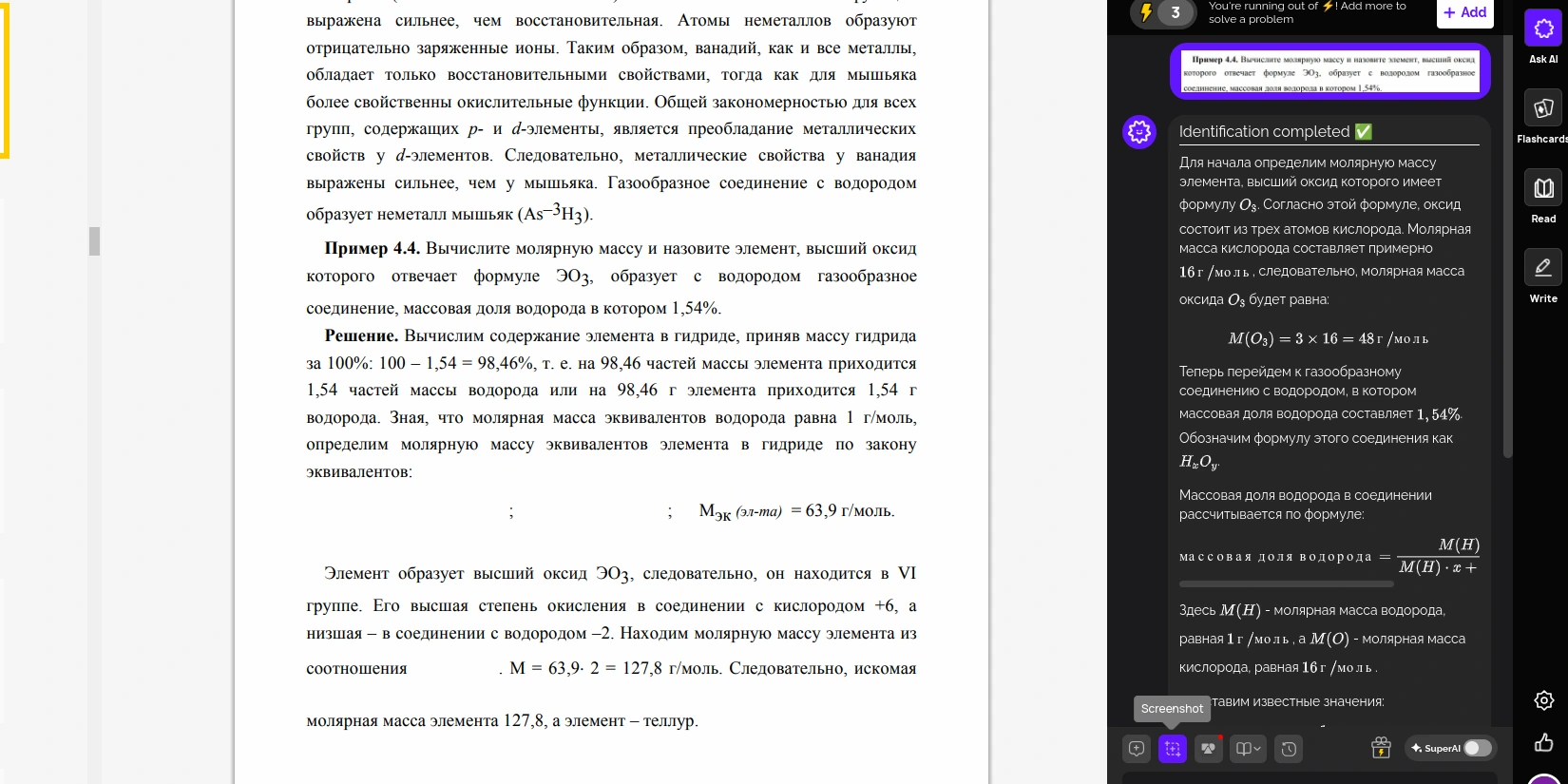
Task: Open the shapes/image tool icon
Action: tap(1209, 749)
